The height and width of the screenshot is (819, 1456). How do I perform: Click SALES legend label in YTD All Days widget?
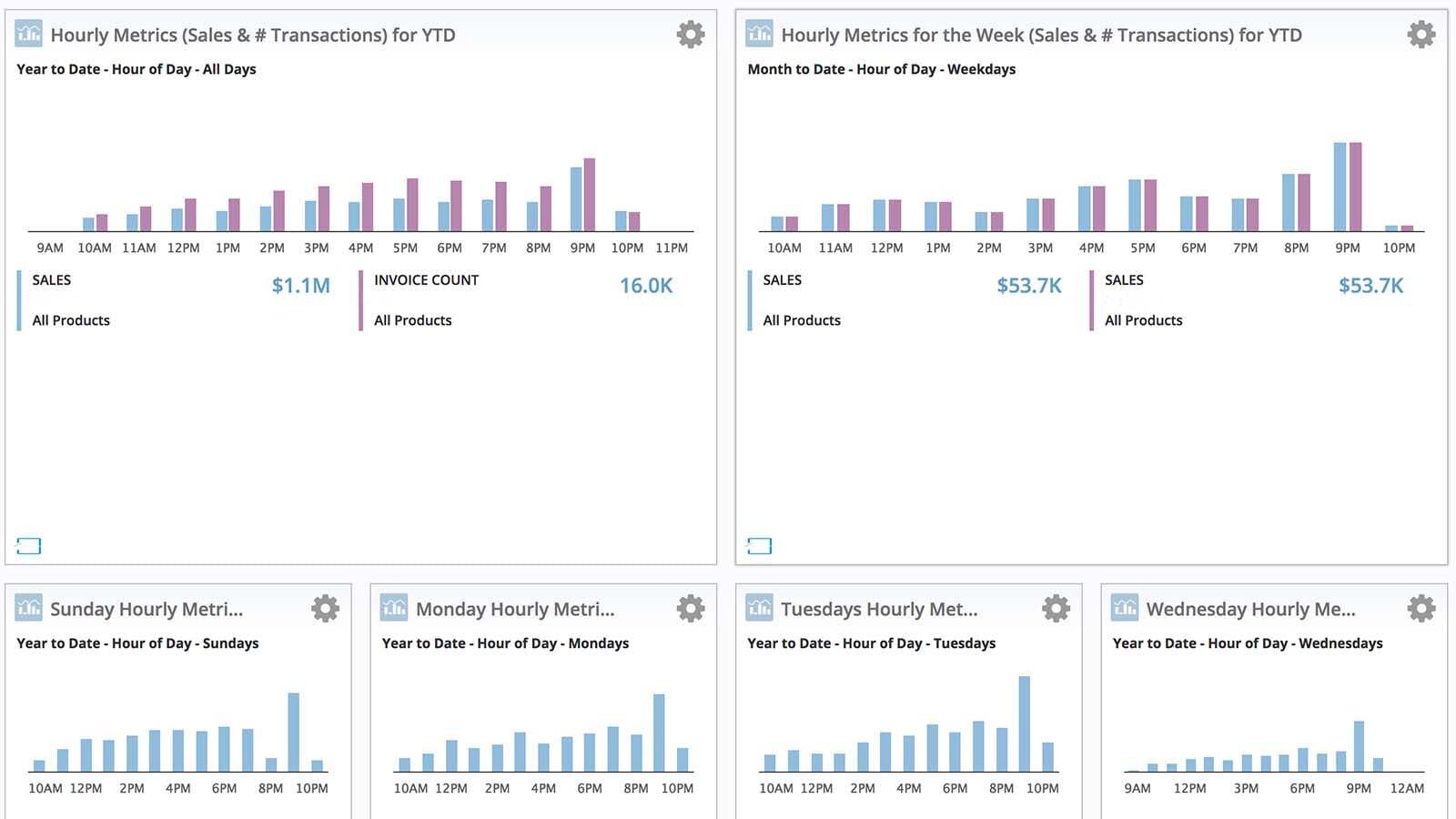click(x=52, y=280)
